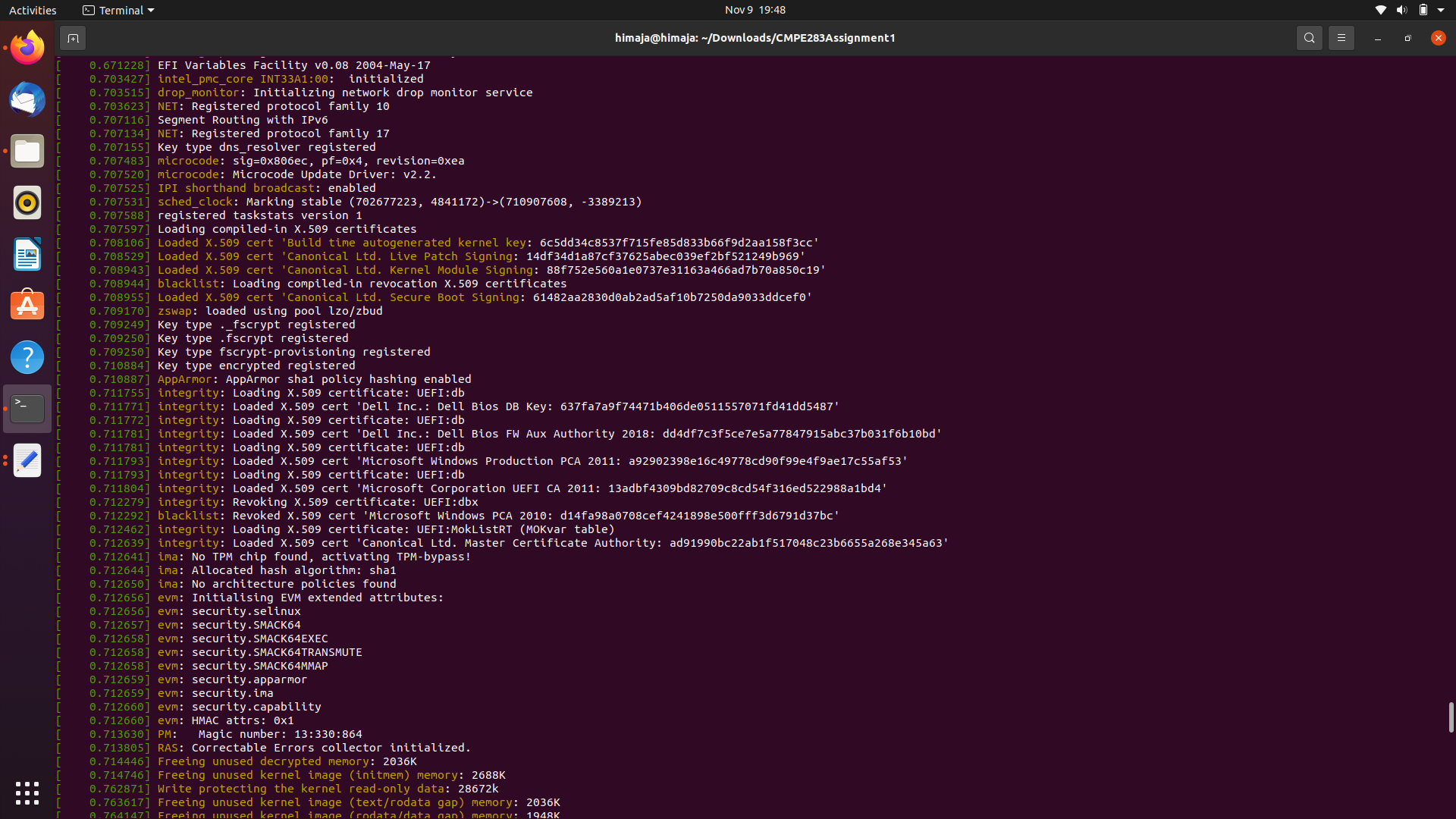Launch Rhythmbox music player

[27, 202]
